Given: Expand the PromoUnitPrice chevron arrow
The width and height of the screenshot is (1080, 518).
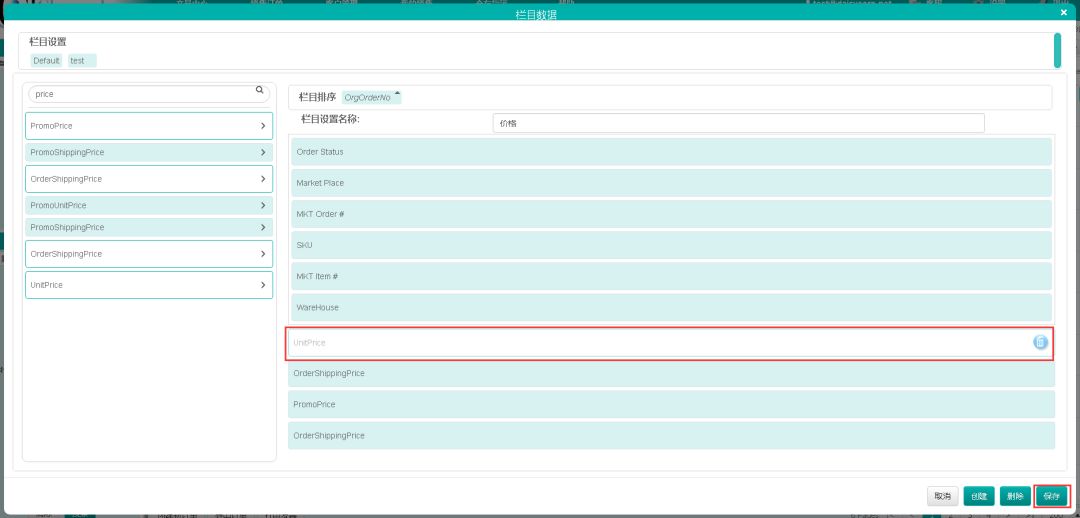Looking at the screenshot, I should [263, 205].
